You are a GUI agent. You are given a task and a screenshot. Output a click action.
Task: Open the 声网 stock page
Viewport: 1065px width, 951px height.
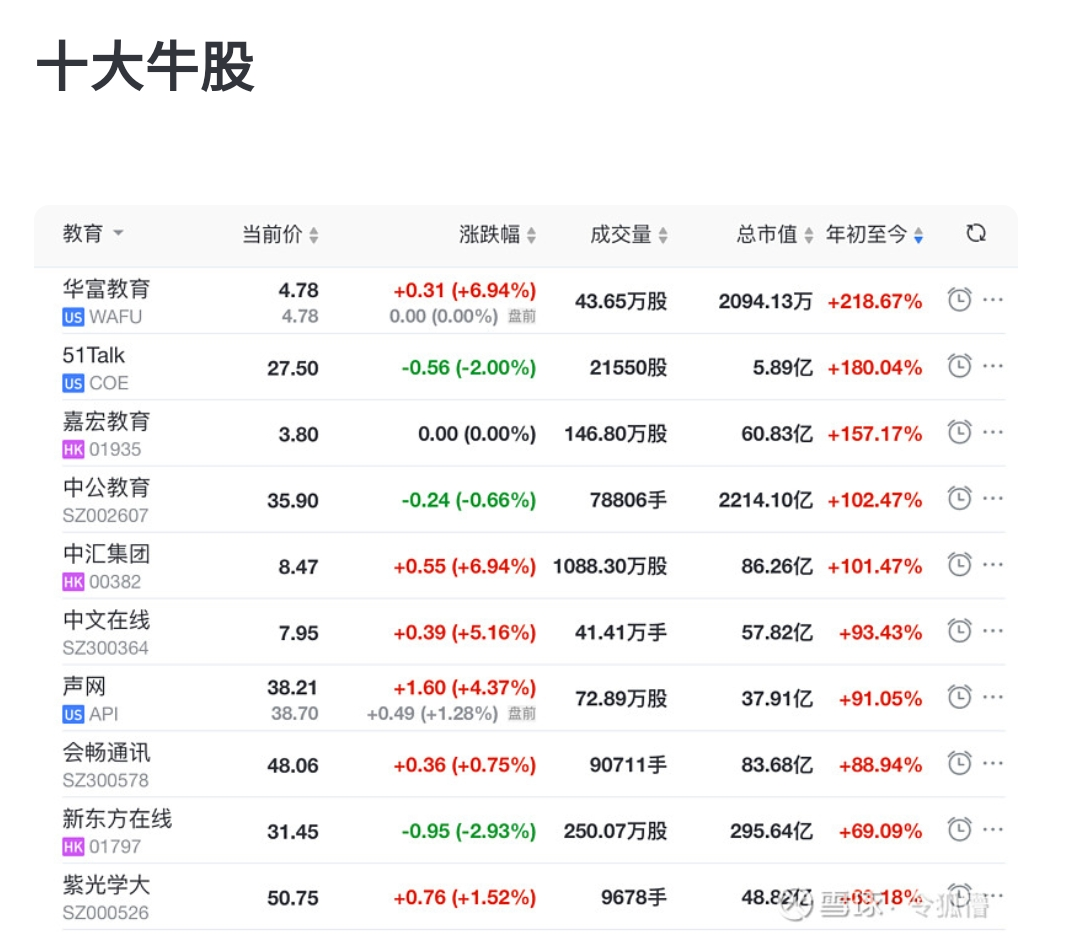point(84,686)
